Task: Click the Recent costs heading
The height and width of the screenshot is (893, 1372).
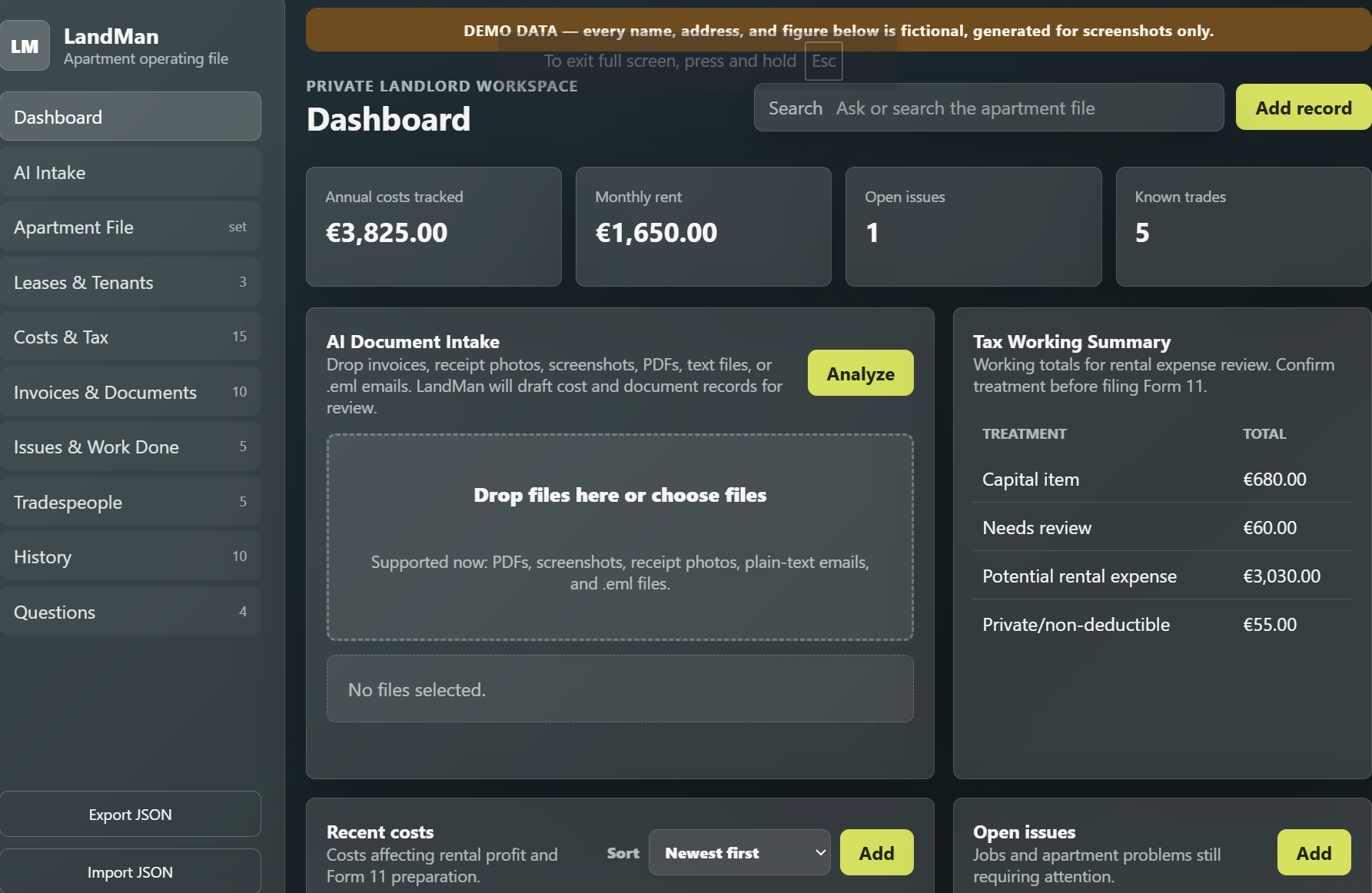Action: click(x=380, y=832)
